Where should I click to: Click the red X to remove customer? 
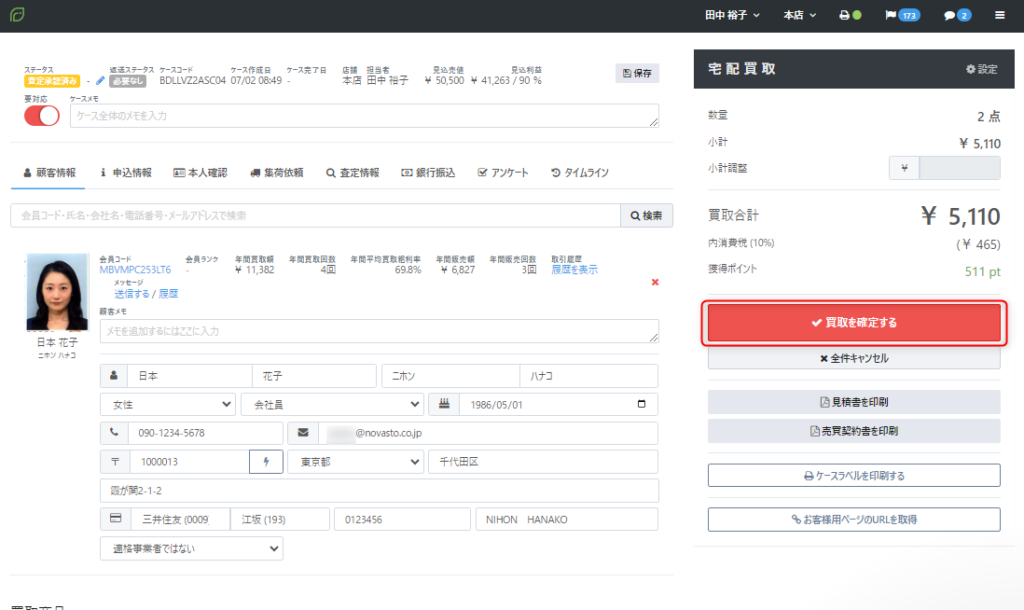coord(655,282)
